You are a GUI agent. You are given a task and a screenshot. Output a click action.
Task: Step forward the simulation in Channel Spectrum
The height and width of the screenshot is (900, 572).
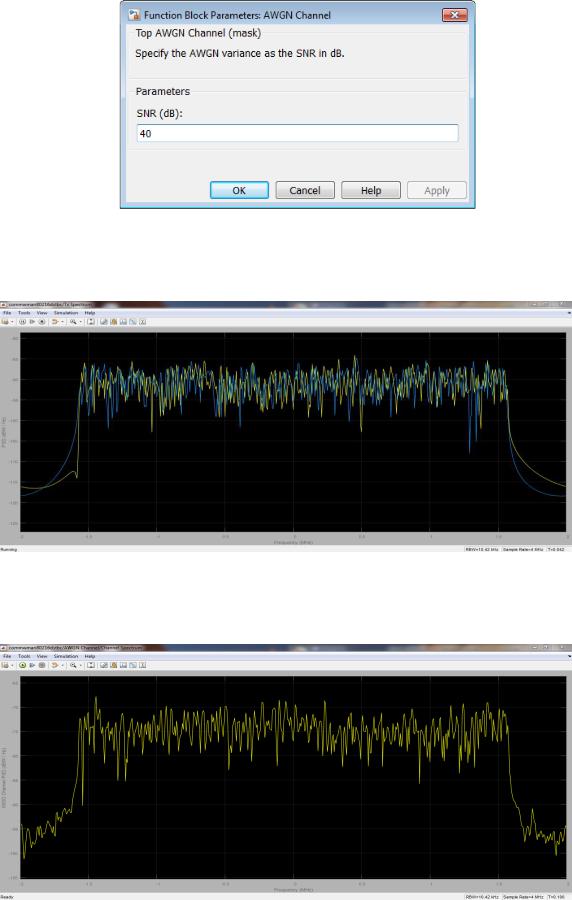pyautogui.click(x=32, y=665)
